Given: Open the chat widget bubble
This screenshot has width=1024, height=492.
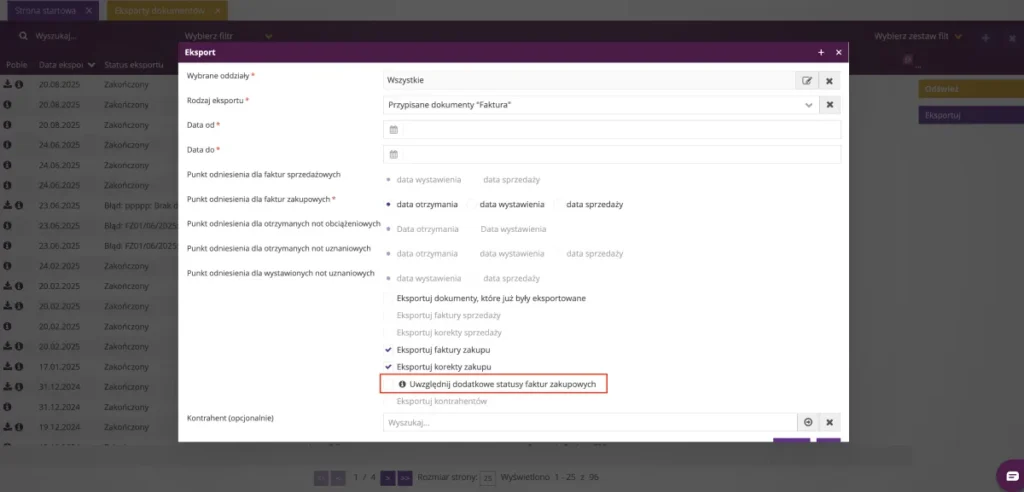Looking at the screenshot, I should tap(1012, 475).
